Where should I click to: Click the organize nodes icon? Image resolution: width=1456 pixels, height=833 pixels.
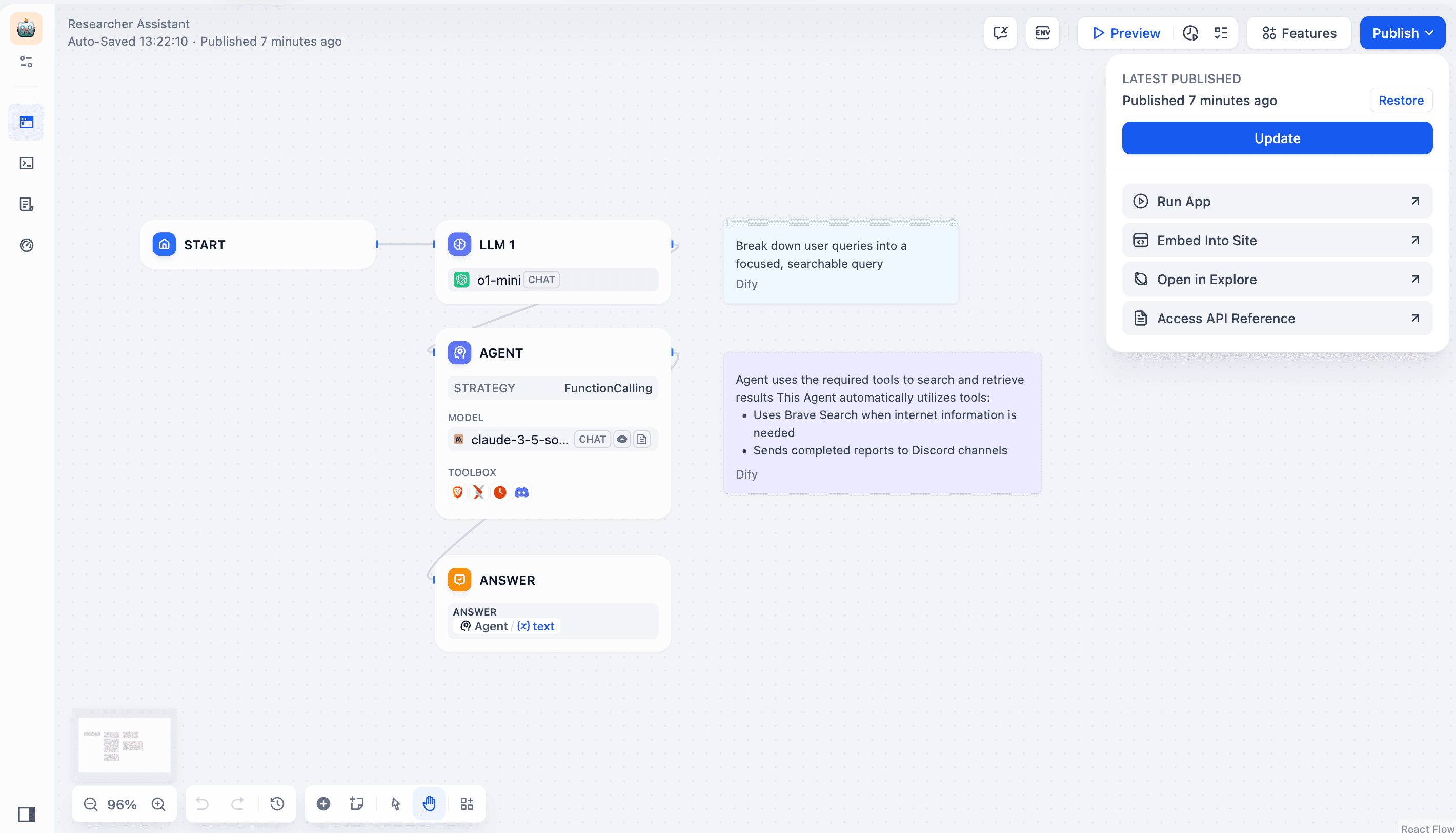pyautogui.click(x=467, y=804)
